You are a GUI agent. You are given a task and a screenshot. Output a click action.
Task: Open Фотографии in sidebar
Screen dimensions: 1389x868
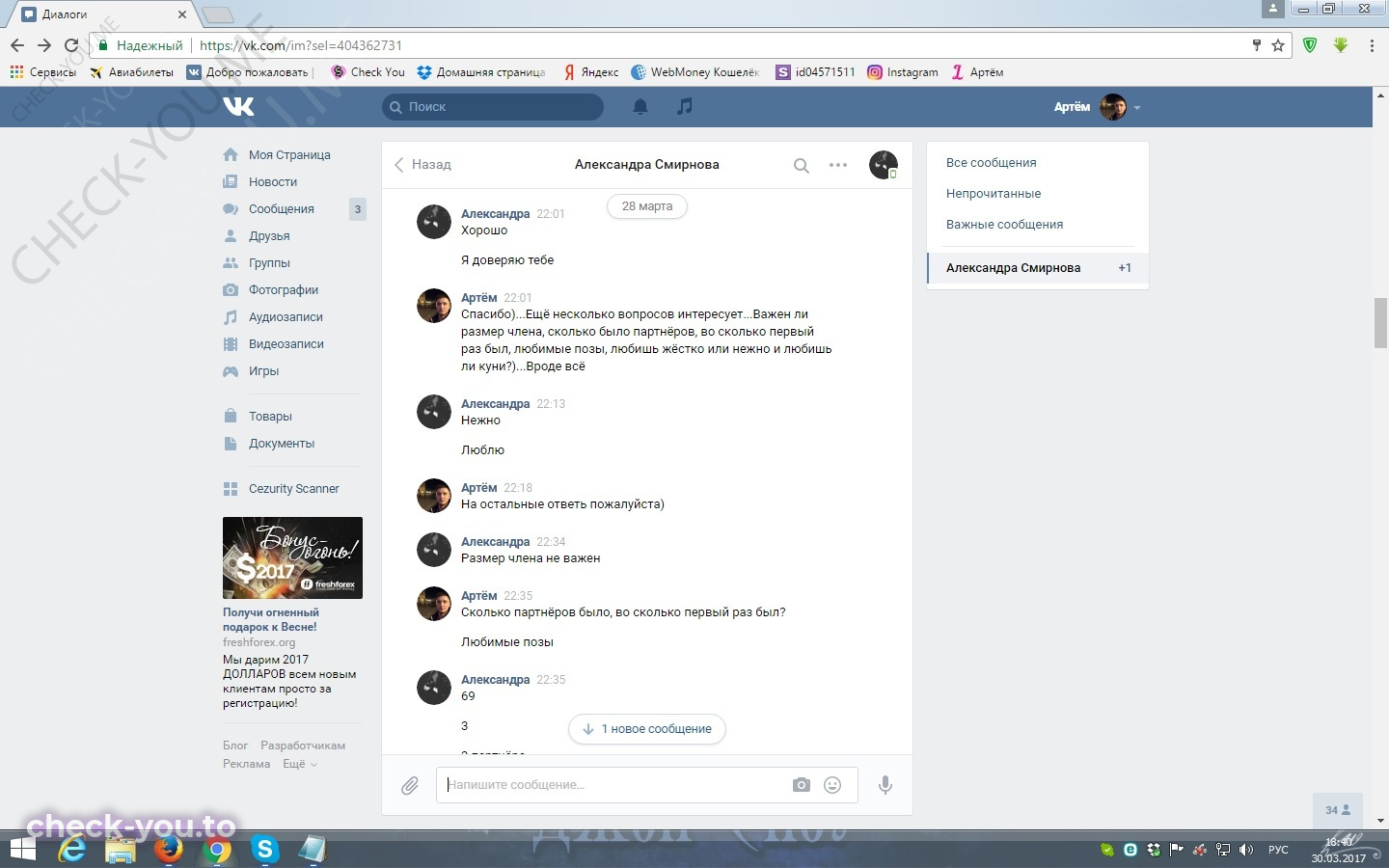tap(284, 290)
